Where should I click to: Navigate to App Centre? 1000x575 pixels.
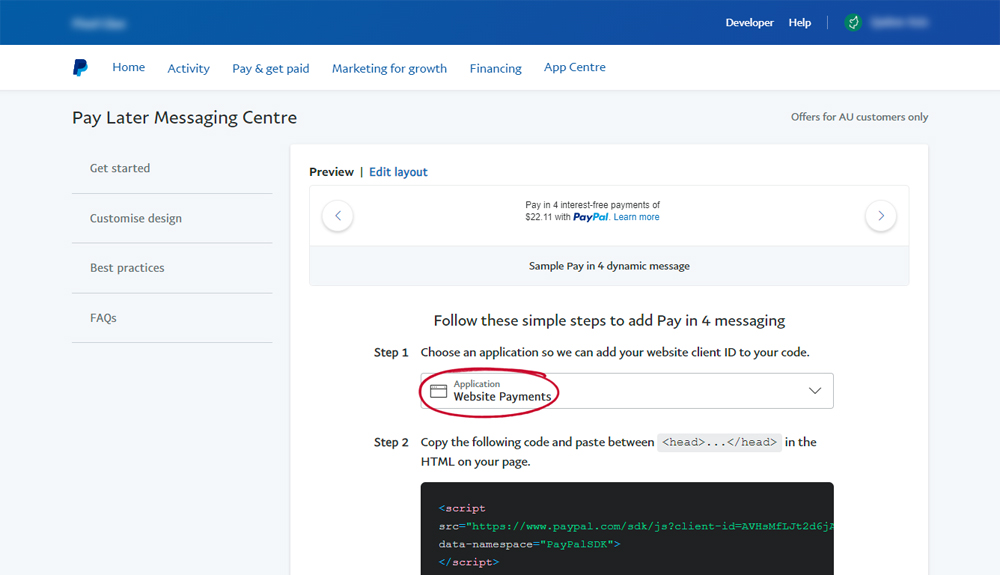(x=574, y=67)
